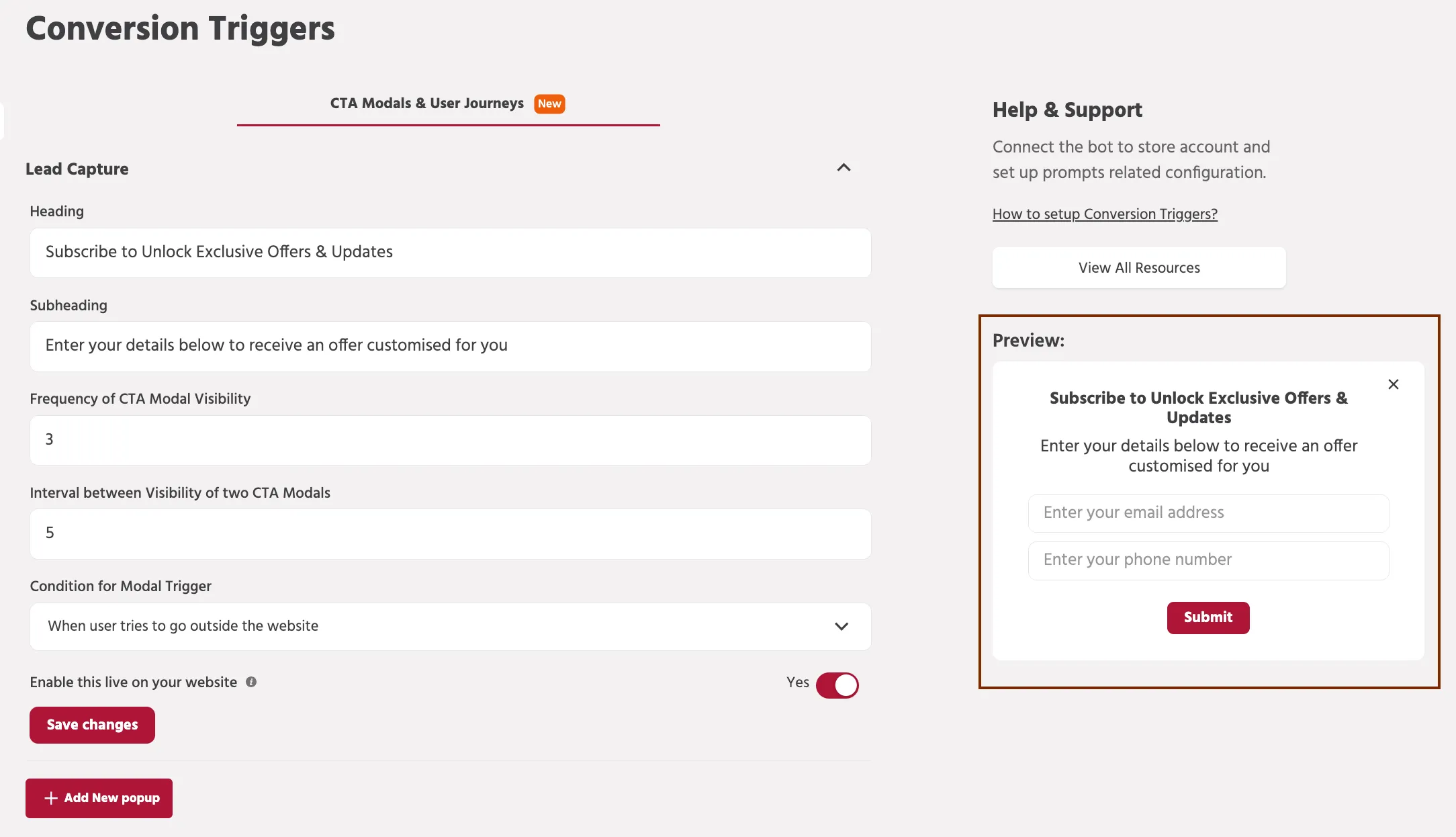The width and height of the screenshot is (1456, 837).
Task: Click the New badge on the tab
Action: [x=549, y=103]
